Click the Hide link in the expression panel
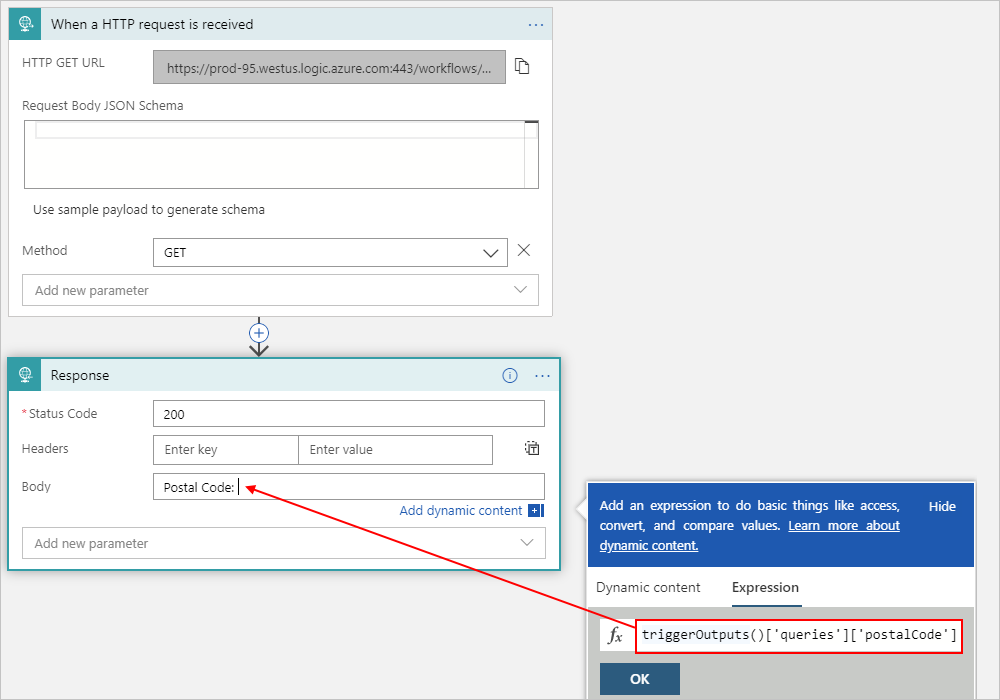1000x700 pixels. click(941, 506)
